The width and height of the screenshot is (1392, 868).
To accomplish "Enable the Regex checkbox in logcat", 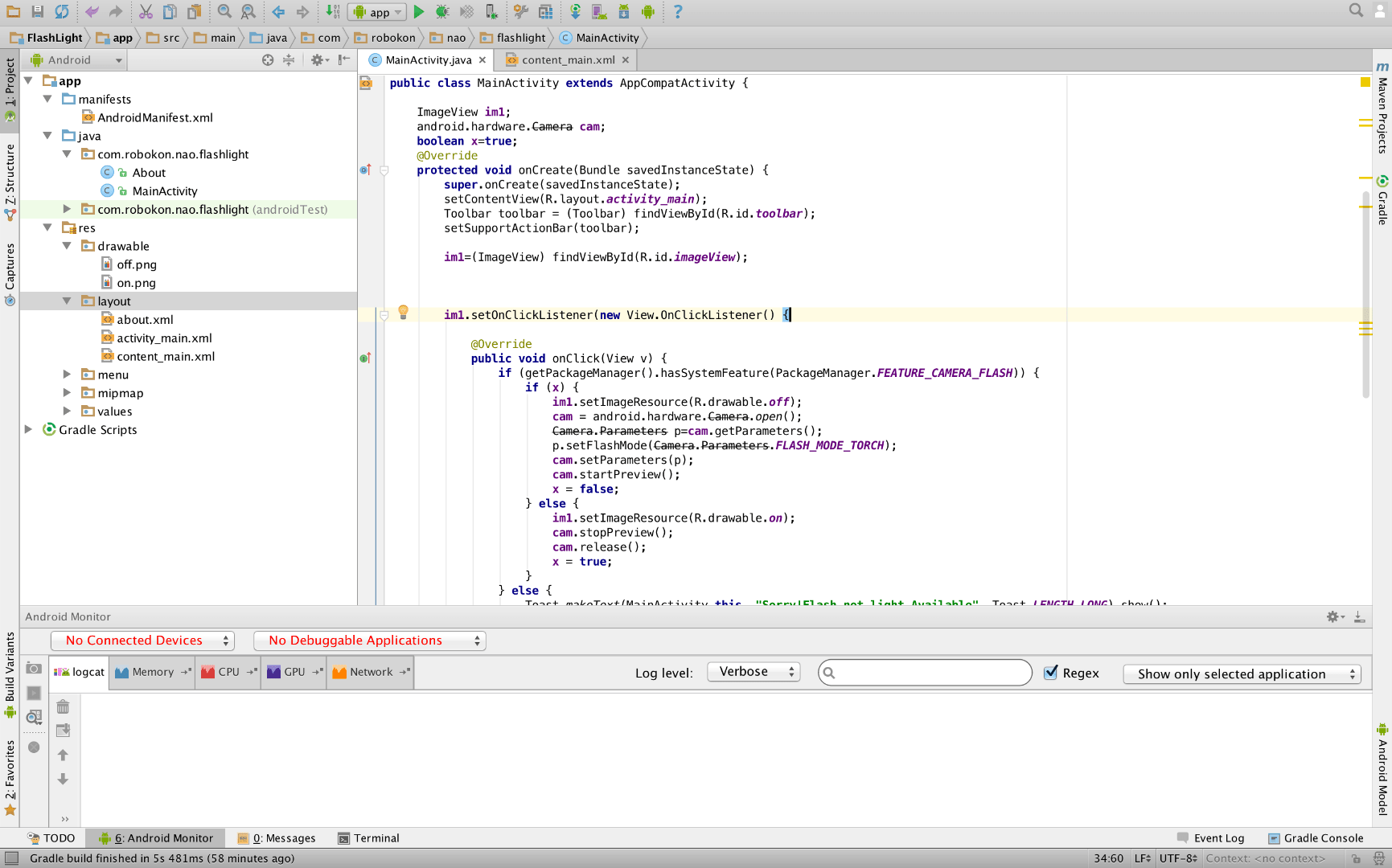I will [x=1051, y=673].
